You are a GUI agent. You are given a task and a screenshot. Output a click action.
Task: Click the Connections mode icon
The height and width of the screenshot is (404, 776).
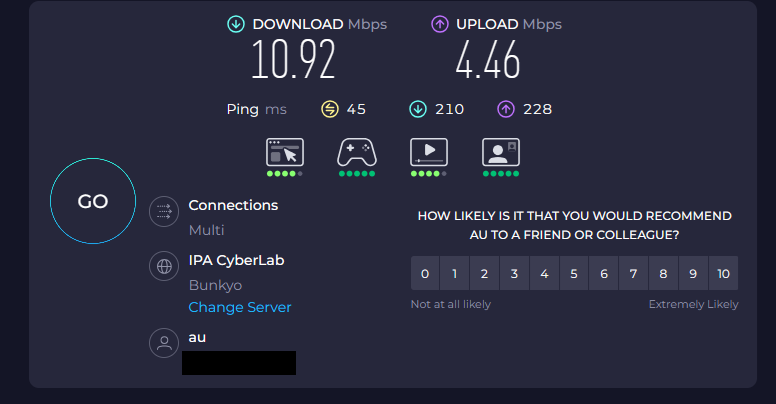(x=162, y=212)
